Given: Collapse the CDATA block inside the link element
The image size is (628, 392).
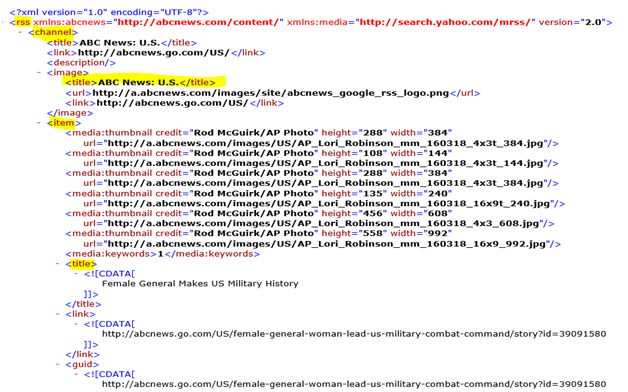Looking at the screenshot, I should (x=76, y=324).
